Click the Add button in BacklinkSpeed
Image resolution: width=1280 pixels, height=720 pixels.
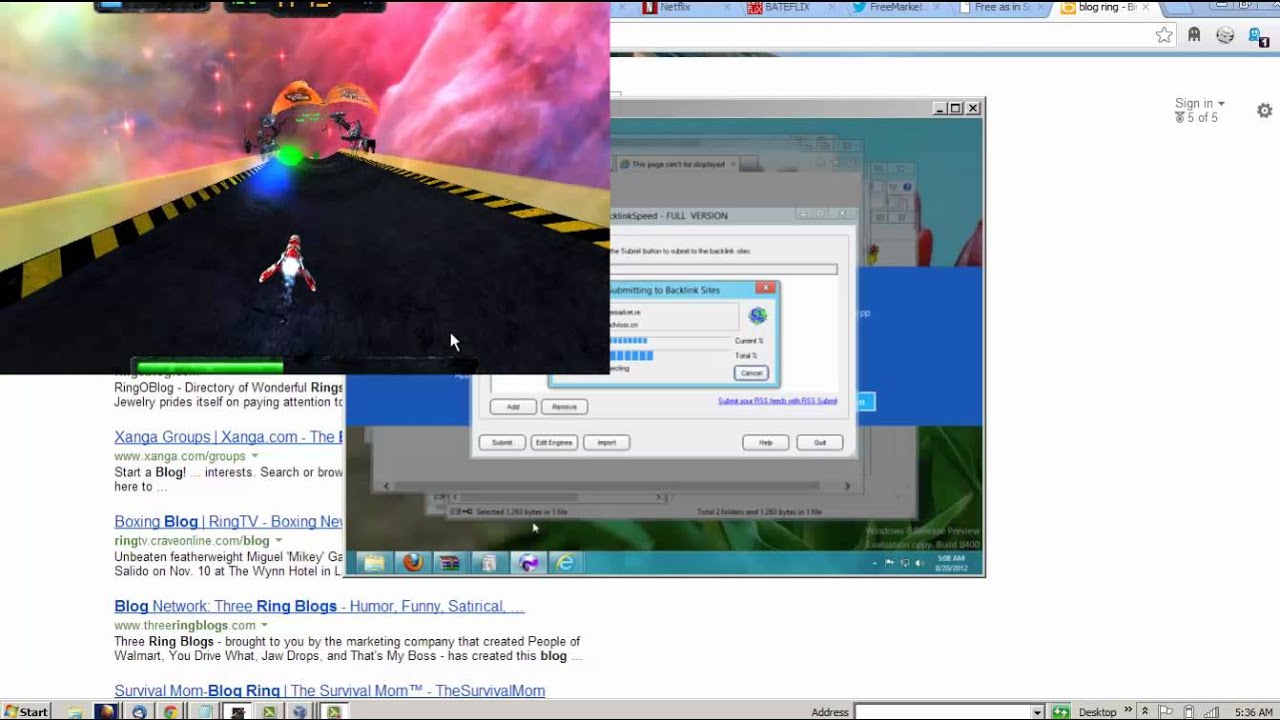tap(513, 407)
